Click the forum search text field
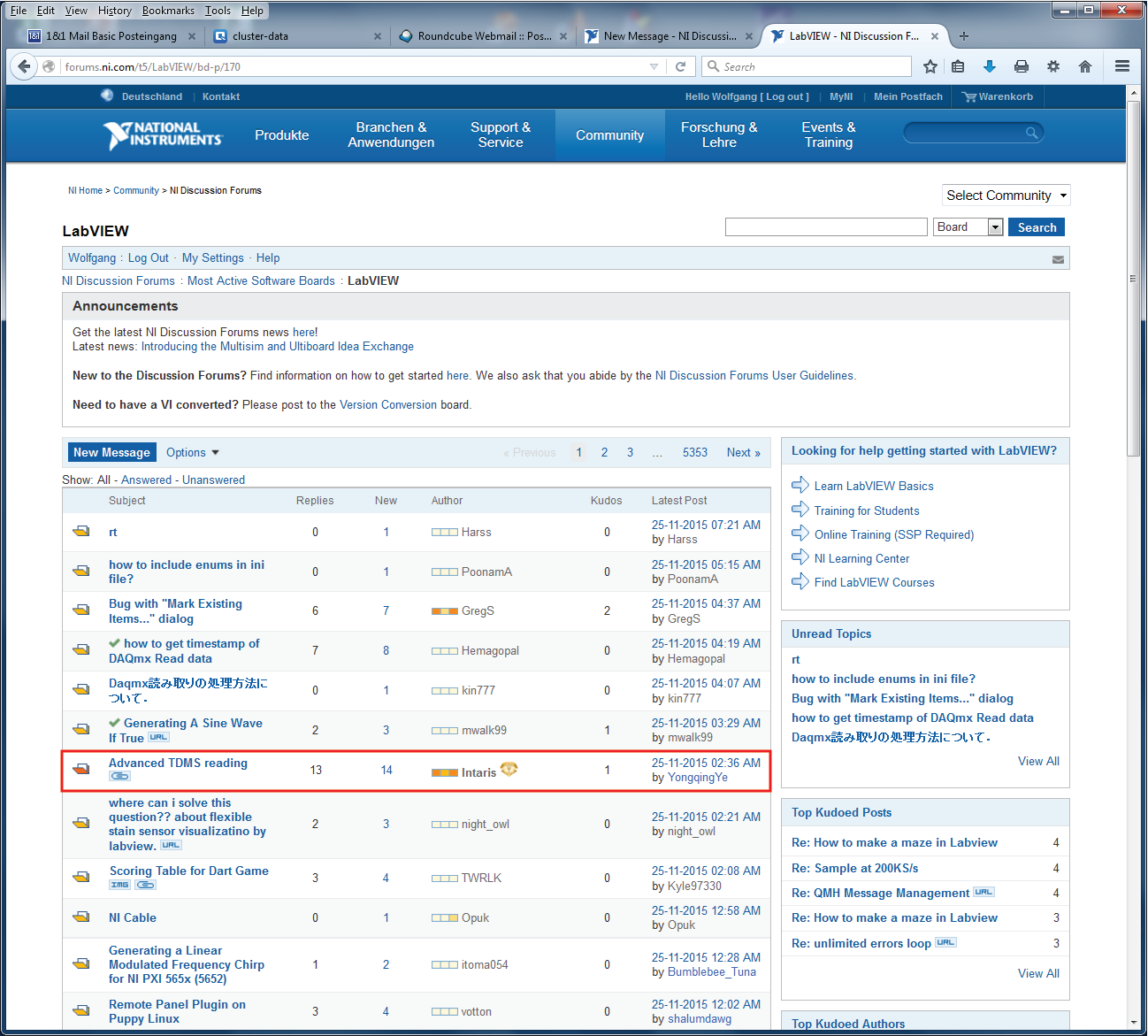Screen dimensions: 1148x1036 tap(826, 227)
